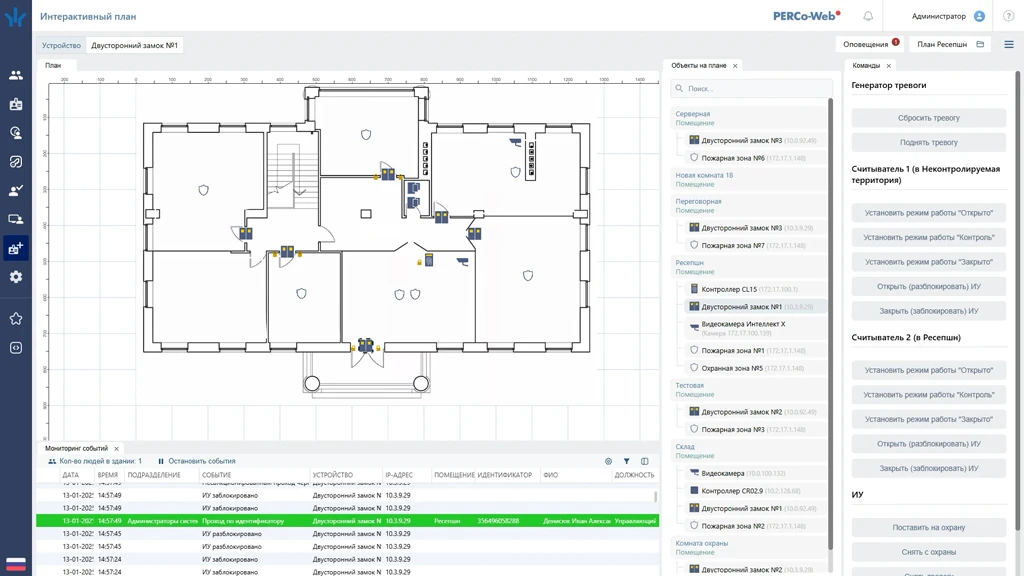
Task: Open the personnel section in the sidebar
Action: click(x=16, y=75)
